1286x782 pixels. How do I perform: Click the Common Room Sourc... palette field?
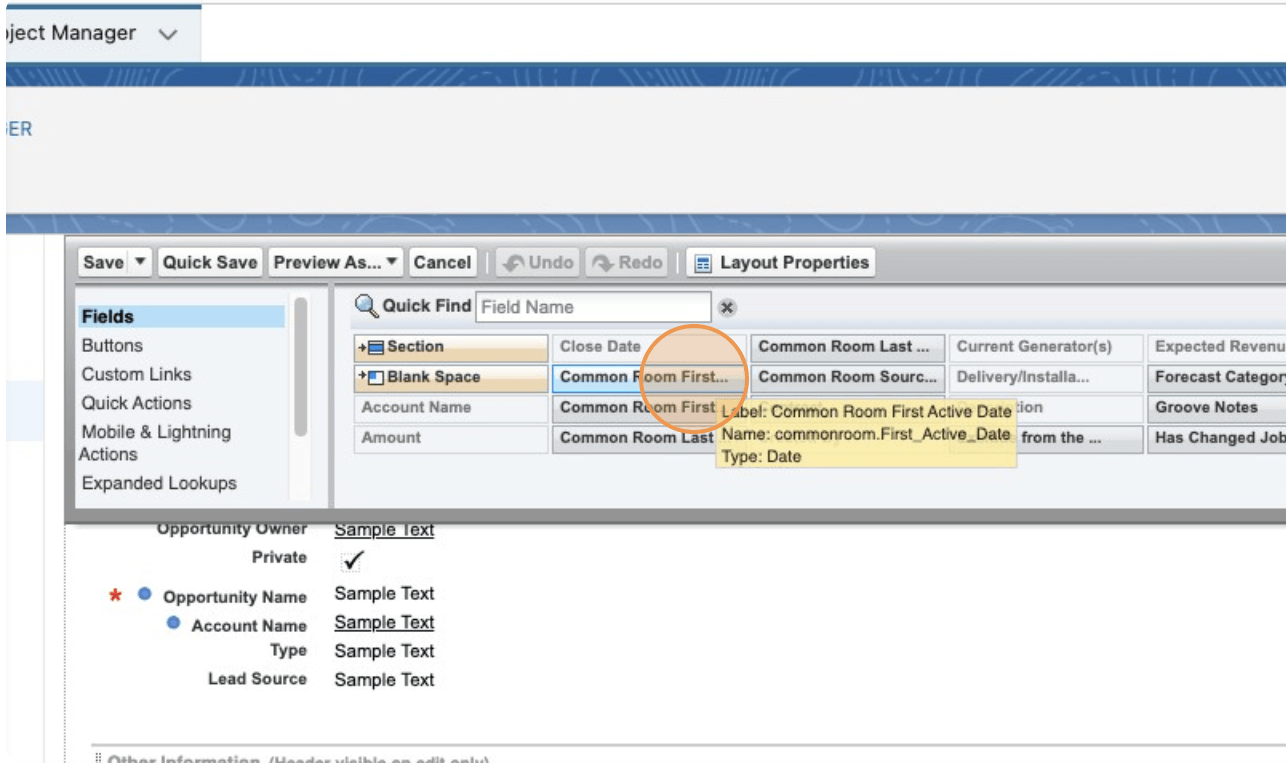click(847, 377)
